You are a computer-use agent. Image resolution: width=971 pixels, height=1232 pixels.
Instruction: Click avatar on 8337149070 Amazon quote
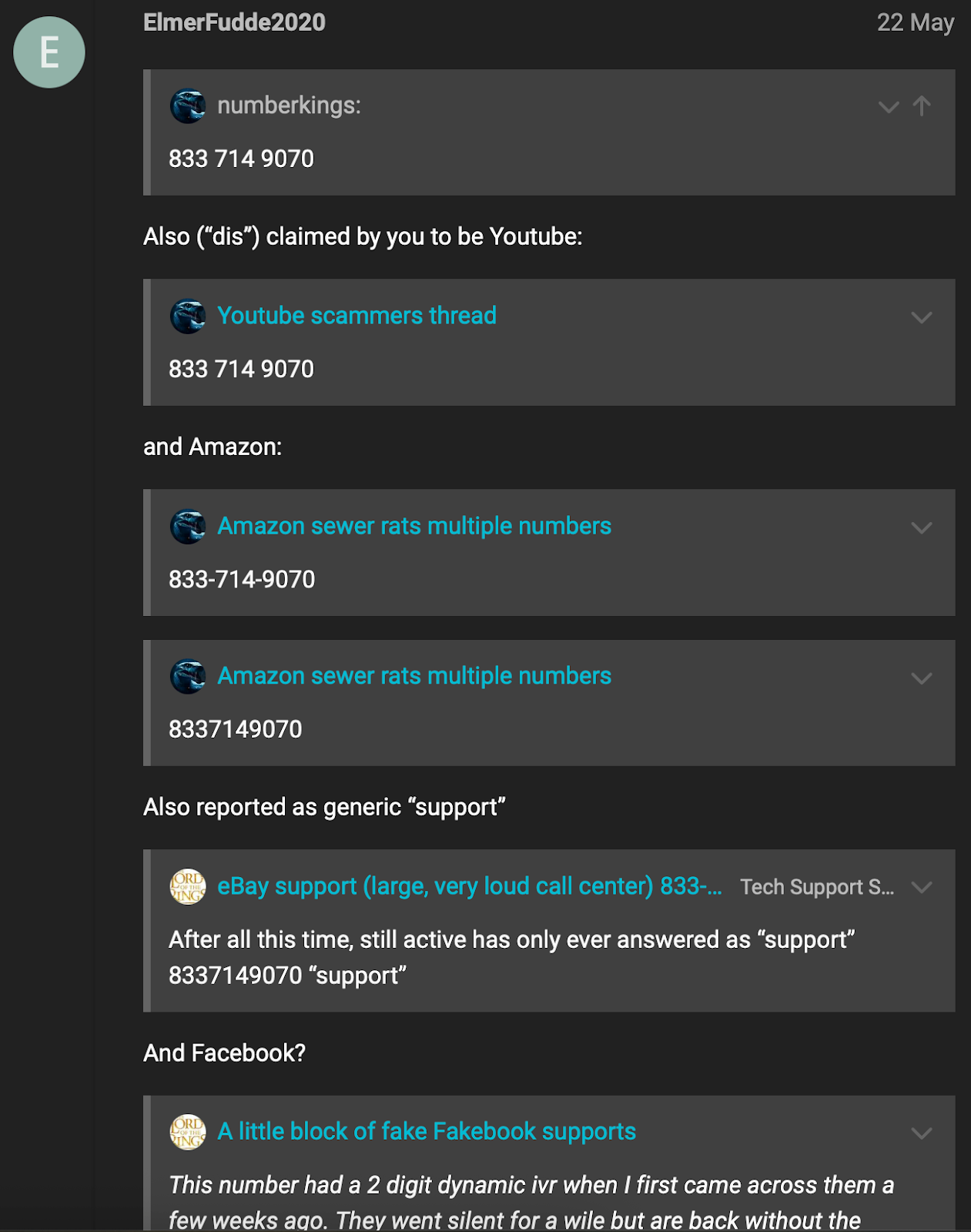click(x=188, y=676)
